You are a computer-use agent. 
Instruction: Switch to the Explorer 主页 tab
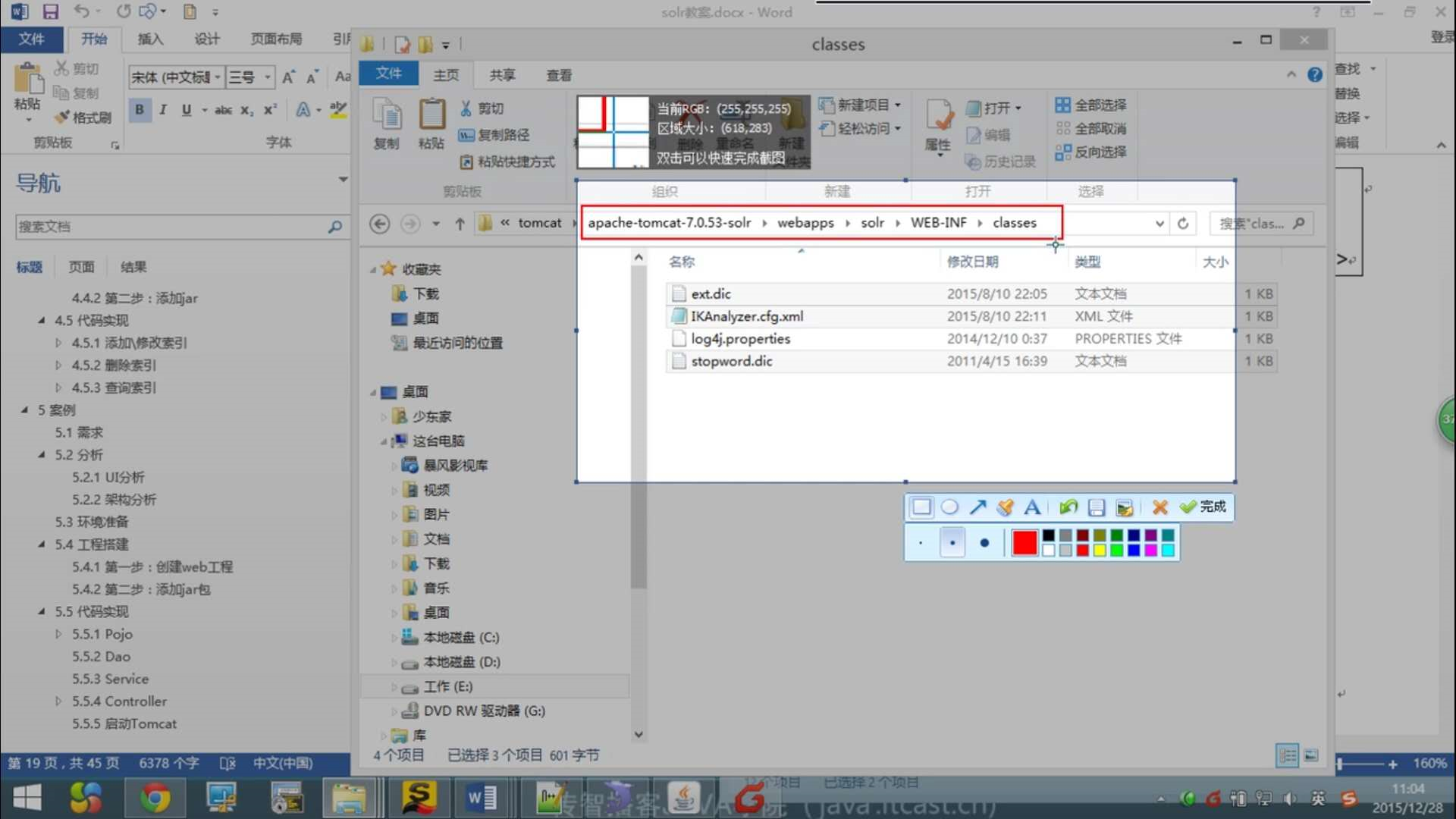[x=446, y=75]
